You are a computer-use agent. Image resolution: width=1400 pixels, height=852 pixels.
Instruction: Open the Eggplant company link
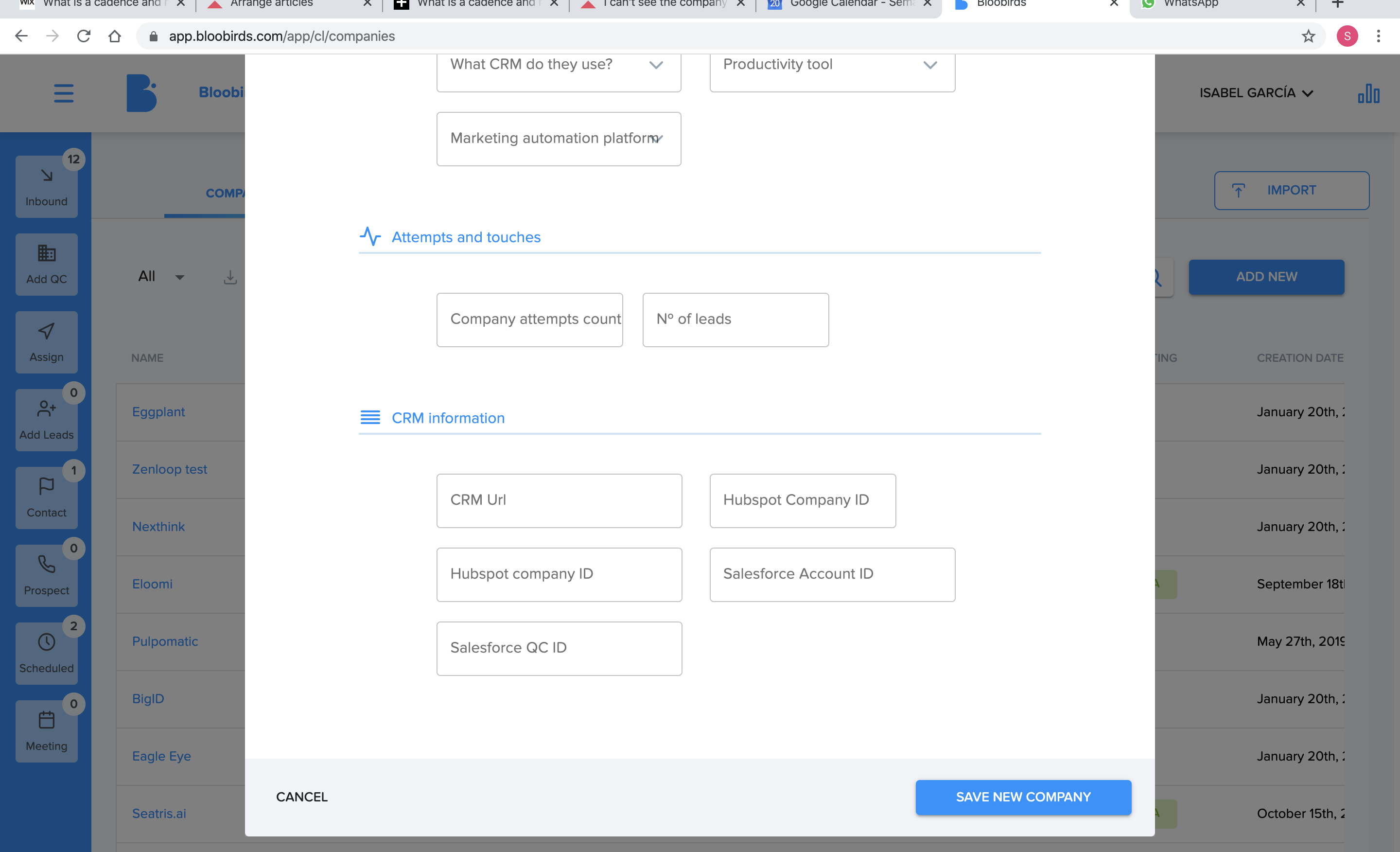tap(158, 412)
